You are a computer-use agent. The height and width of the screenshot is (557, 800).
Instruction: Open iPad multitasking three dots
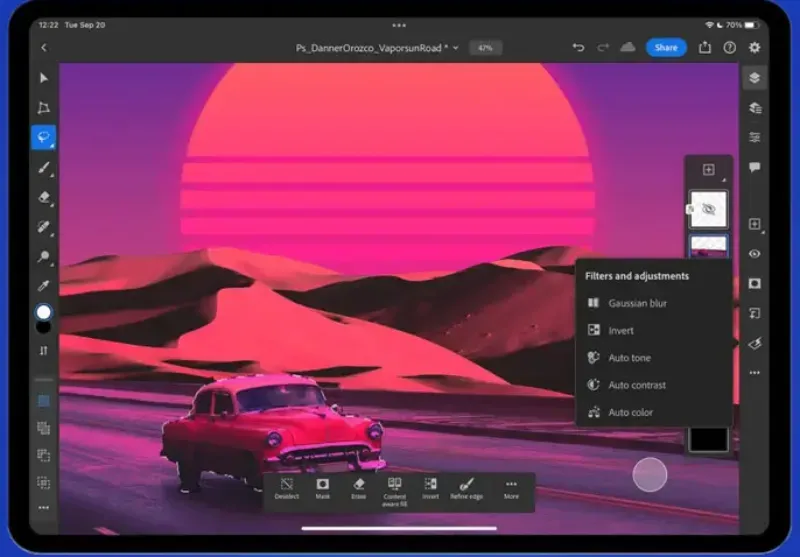coord(399,25)
